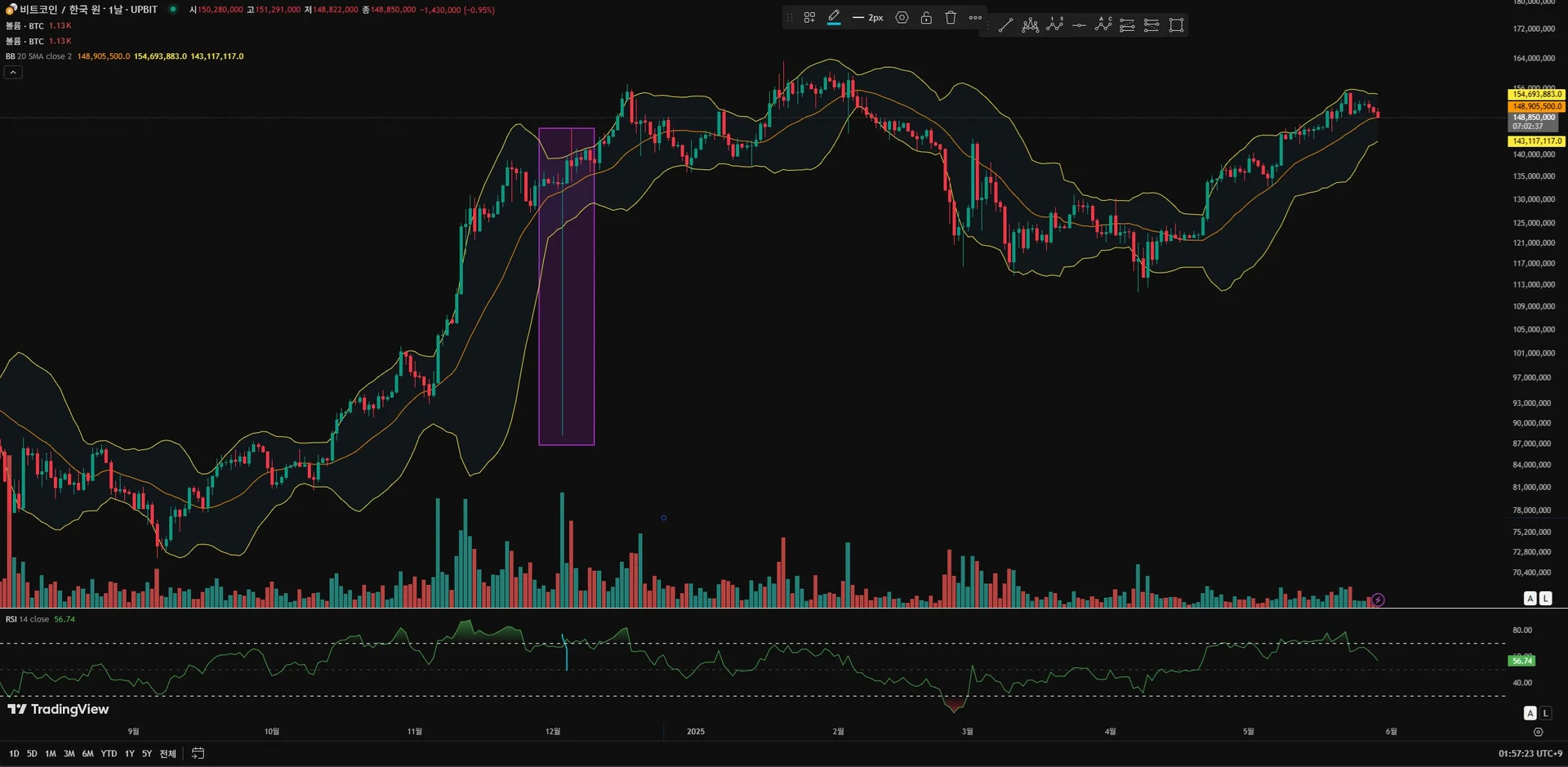Select the first 볼륨 · BTC indicator legend

click(x=24, y=26)
